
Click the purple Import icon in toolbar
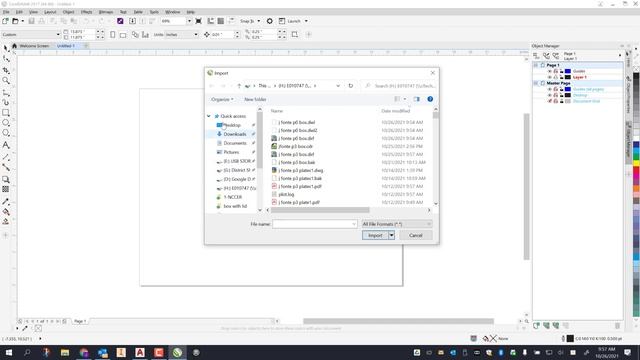[120, 21]
